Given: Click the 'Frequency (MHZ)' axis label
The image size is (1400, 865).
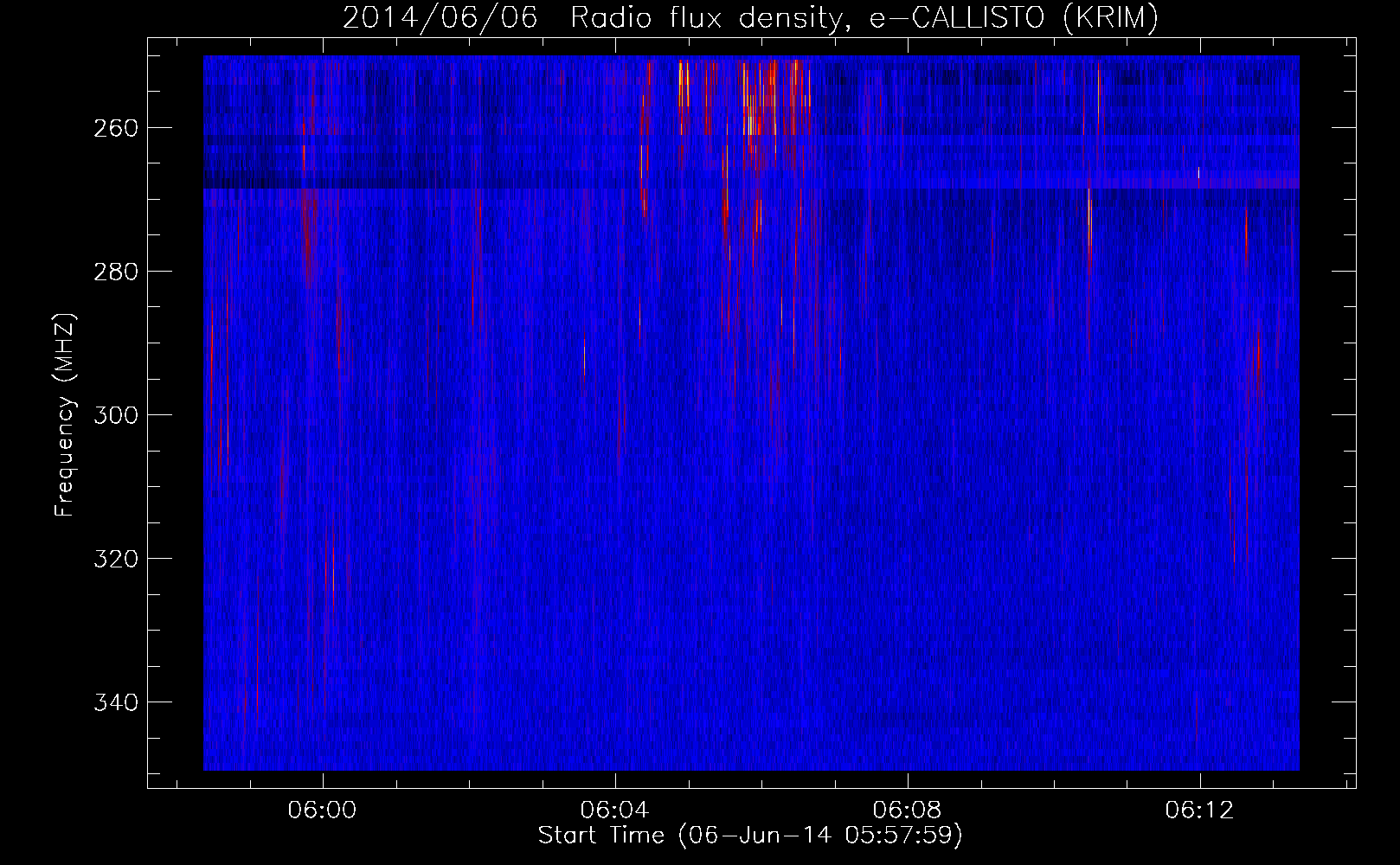Looking at the screenshot, I should [x=65, y=414].
